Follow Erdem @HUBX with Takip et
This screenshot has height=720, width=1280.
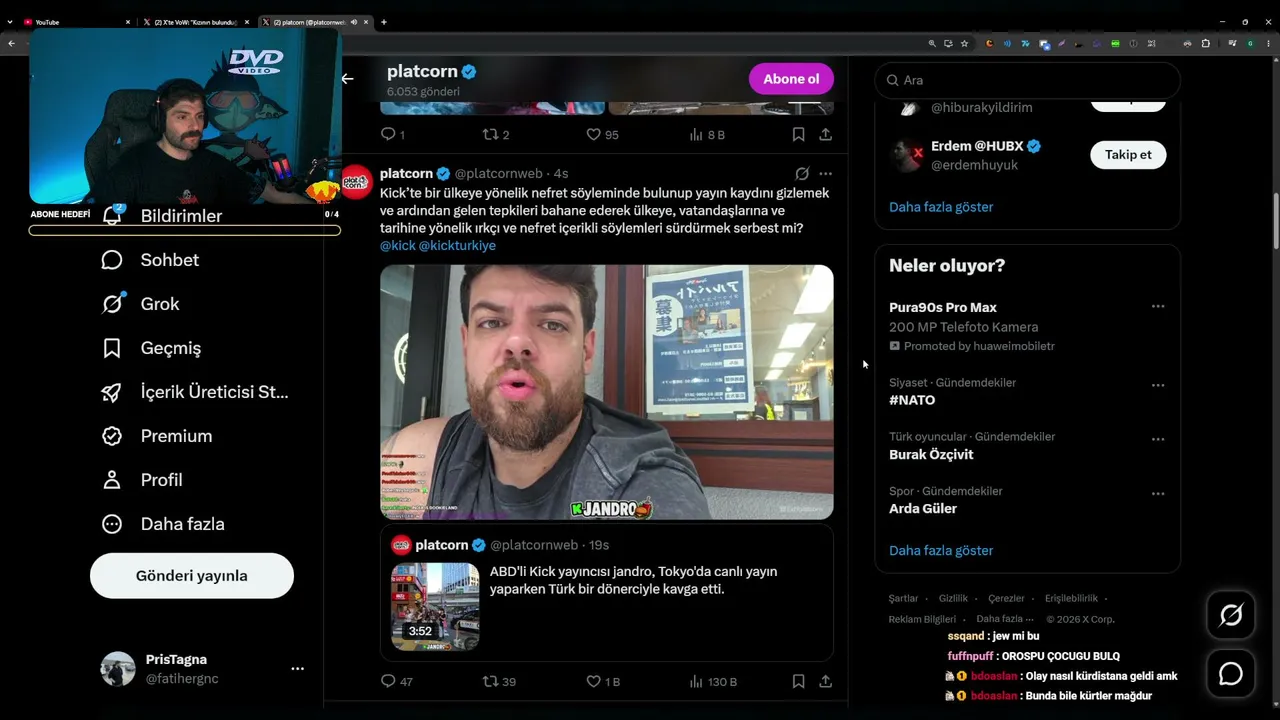click(x=1128, y=155)
